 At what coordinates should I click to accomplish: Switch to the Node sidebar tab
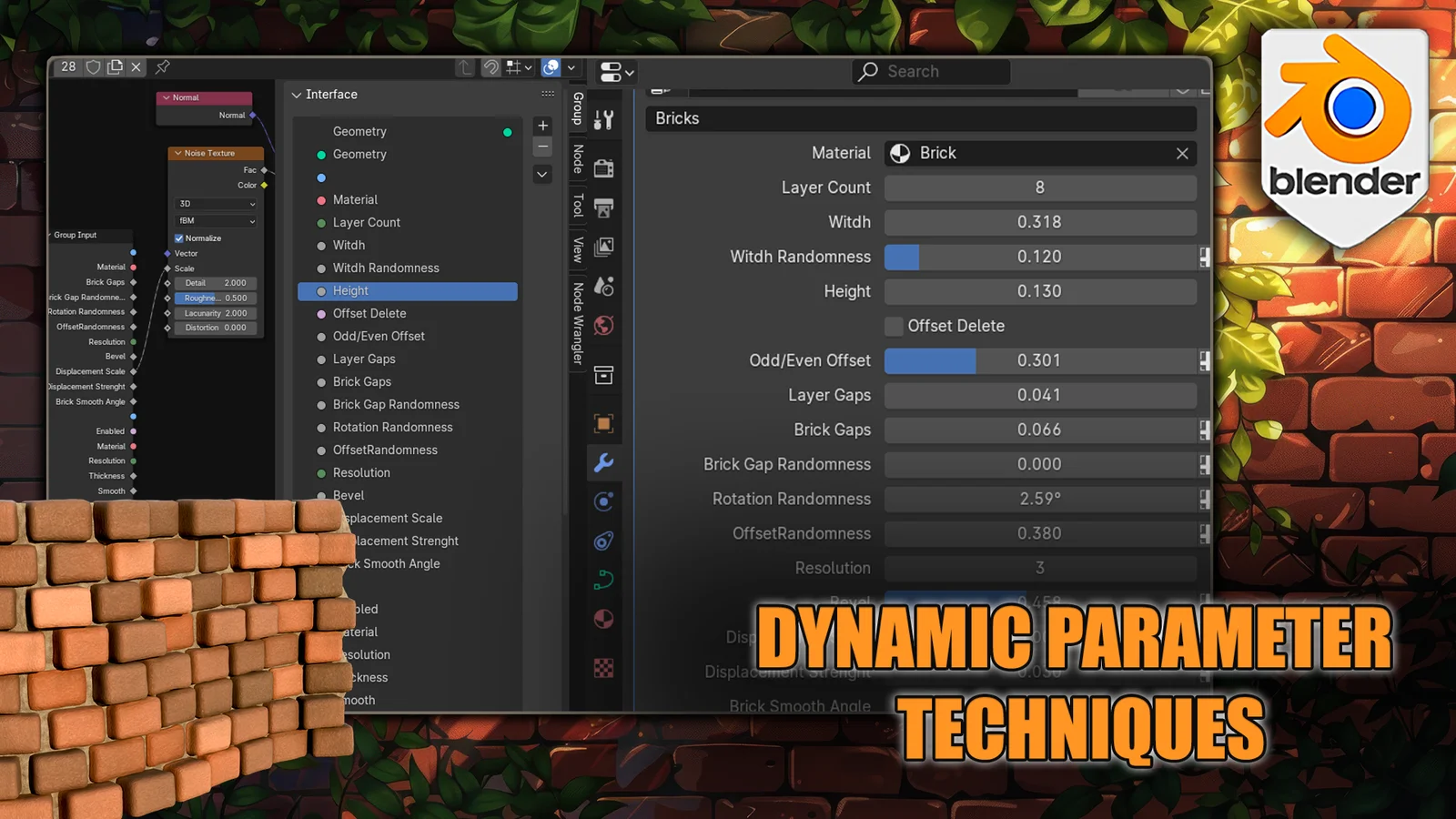click(578, 159)
